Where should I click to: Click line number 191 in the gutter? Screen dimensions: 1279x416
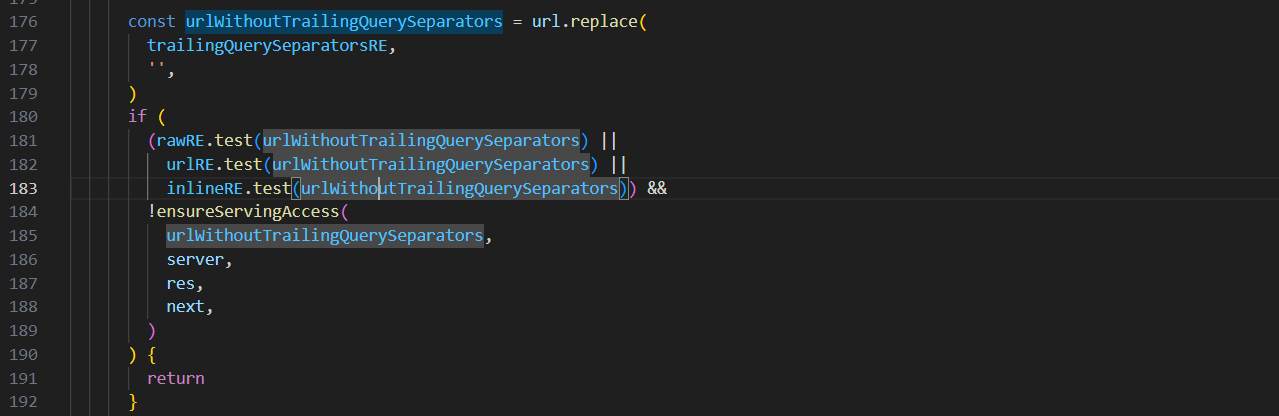click(23, 378)
